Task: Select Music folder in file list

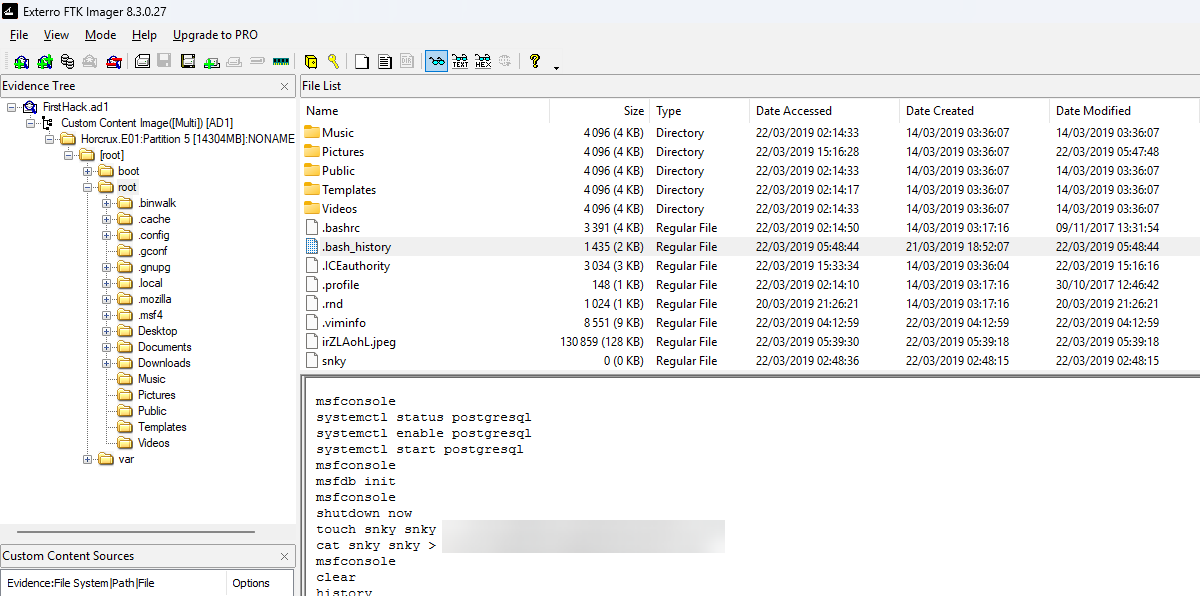Action: [x=338, y=133]
